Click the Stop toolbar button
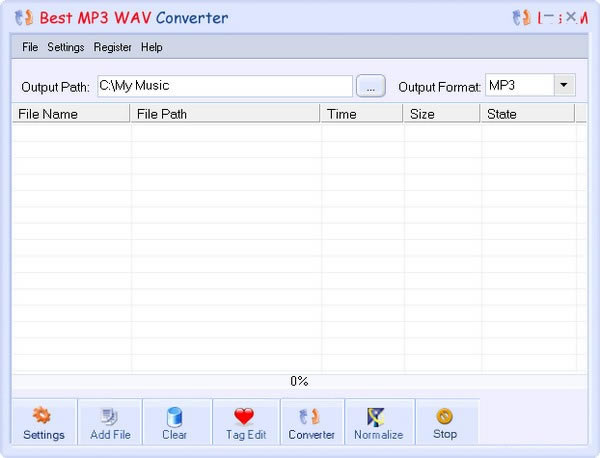 [x=446, y=422]
